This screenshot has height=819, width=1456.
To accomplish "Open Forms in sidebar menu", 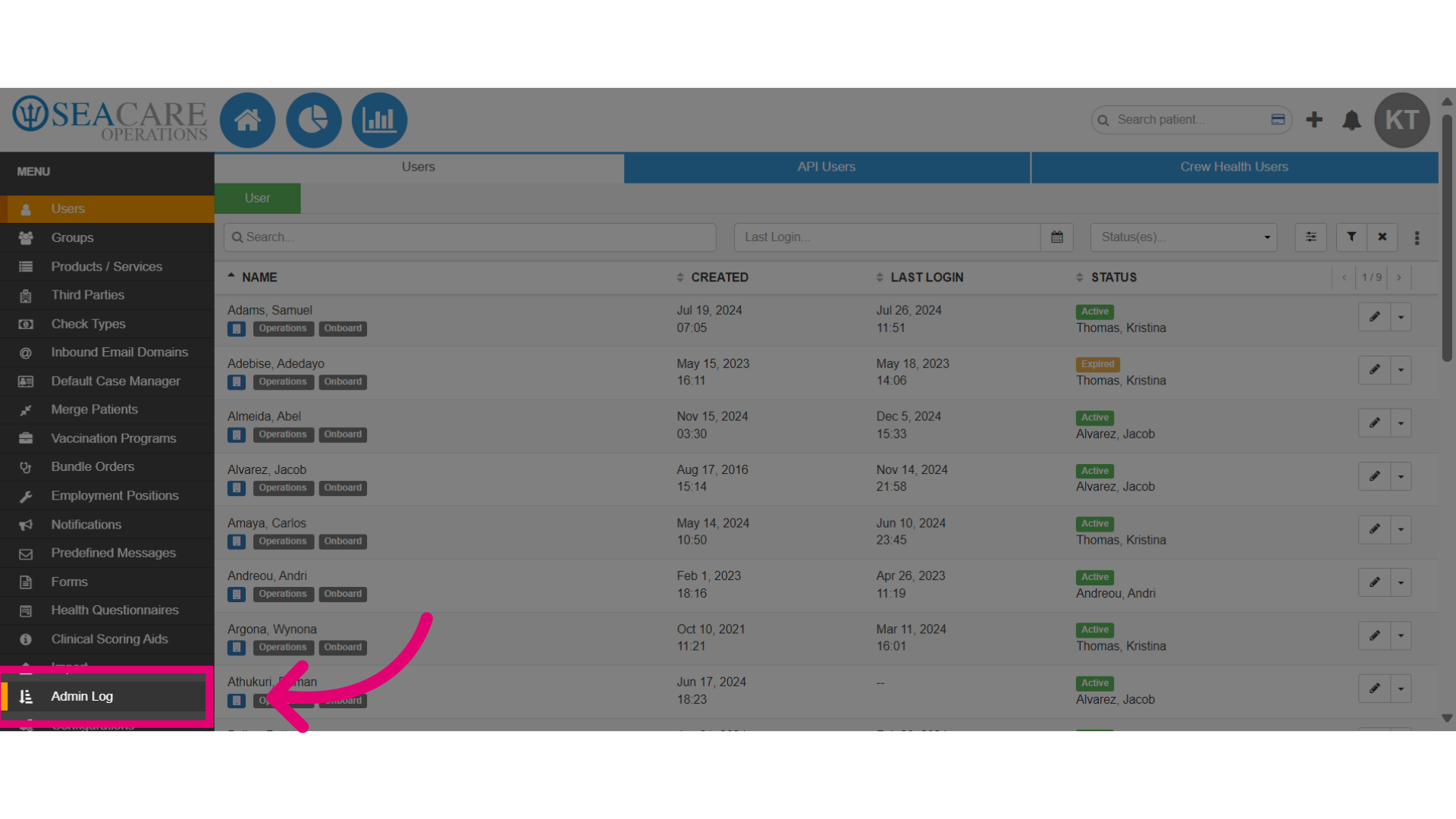I will click(x=107, y=582).
